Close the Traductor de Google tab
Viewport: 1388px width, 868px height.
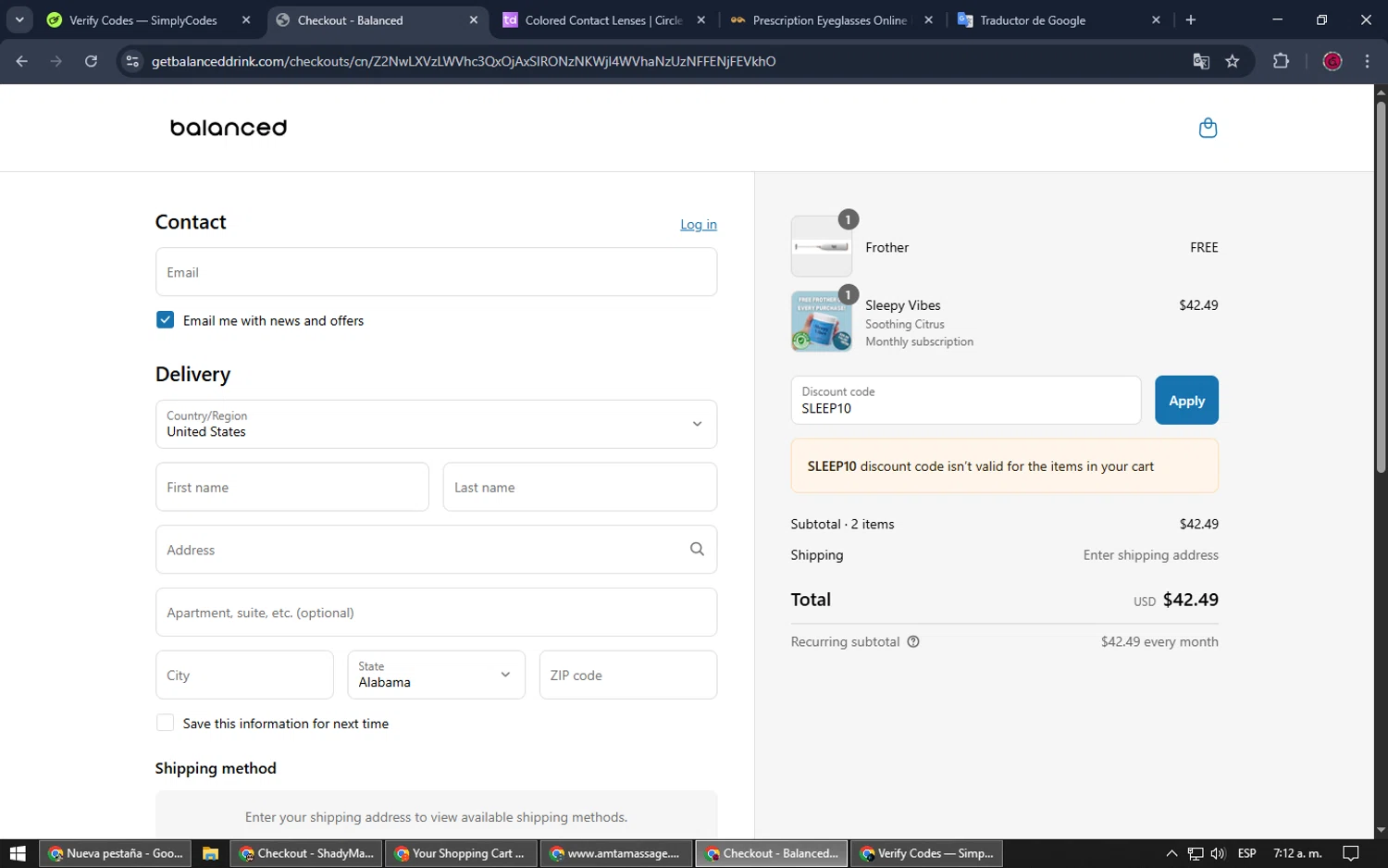1156,19
